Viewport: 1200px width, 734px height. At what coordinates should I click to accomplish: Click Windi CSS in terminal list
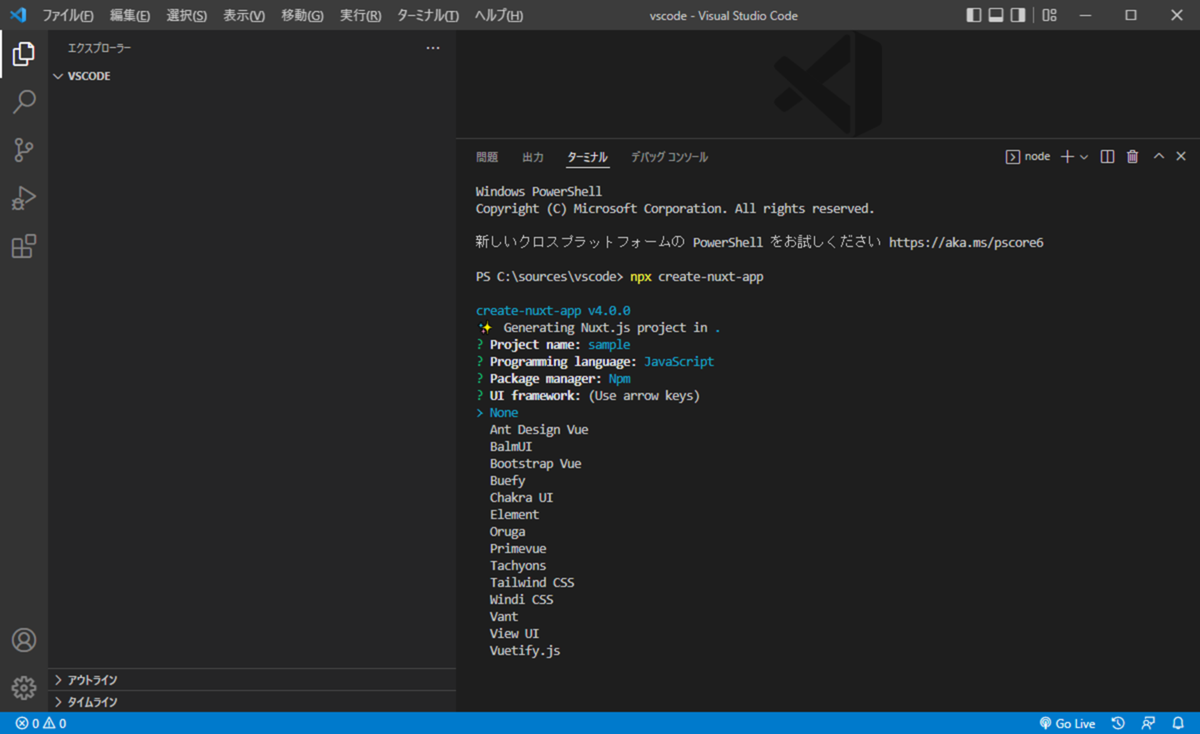(x=521, y=599)
